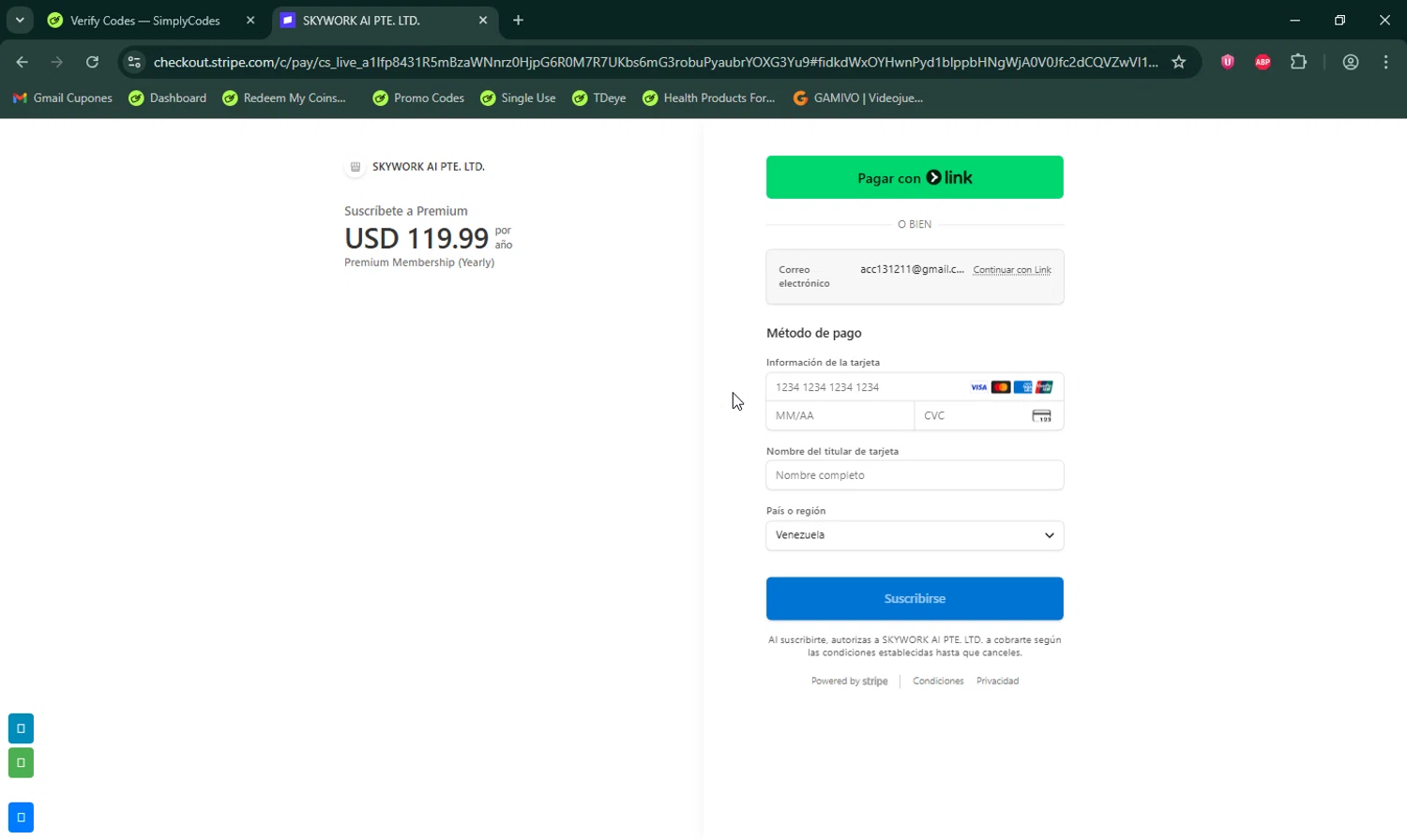1407x840 pixels.
Task: Open the Redeem My Coins bookmark
Action: (284, 97)
